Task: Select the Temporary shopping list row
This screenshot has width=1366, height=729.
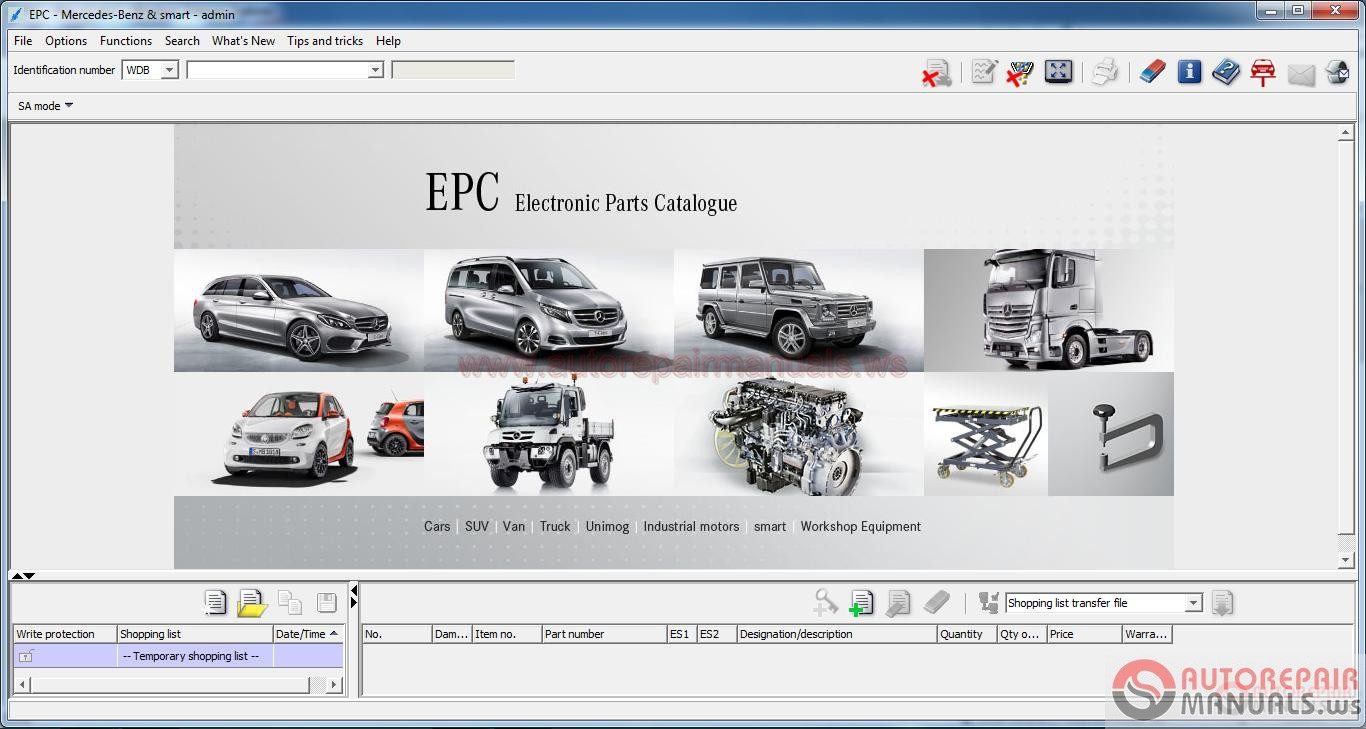Action: click(x=178, y=656)
